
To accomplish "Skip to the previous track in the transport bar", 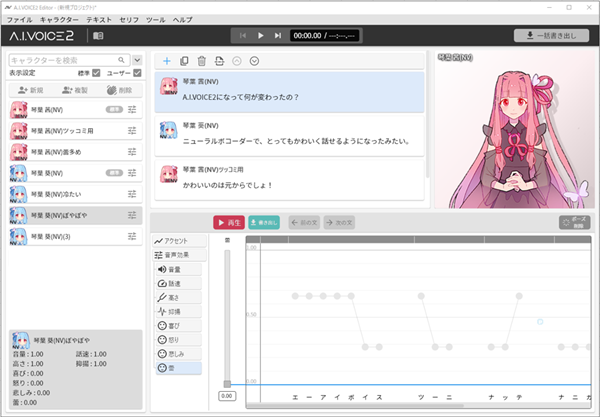I will click(x=243, y=36).
